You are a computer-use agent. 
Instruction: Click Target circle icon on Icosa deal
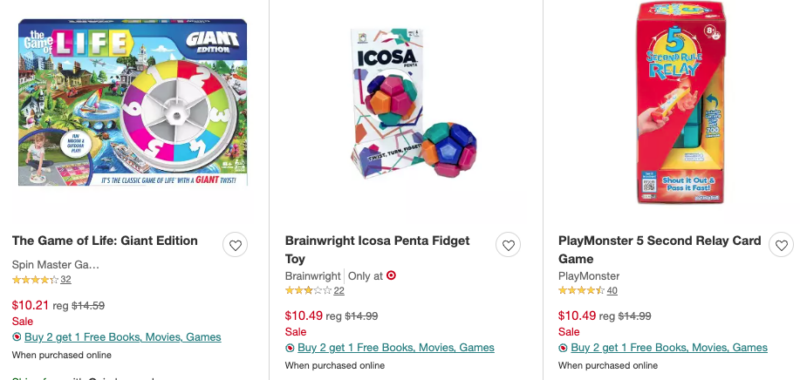pyautogui.click(x=290, y=348)
